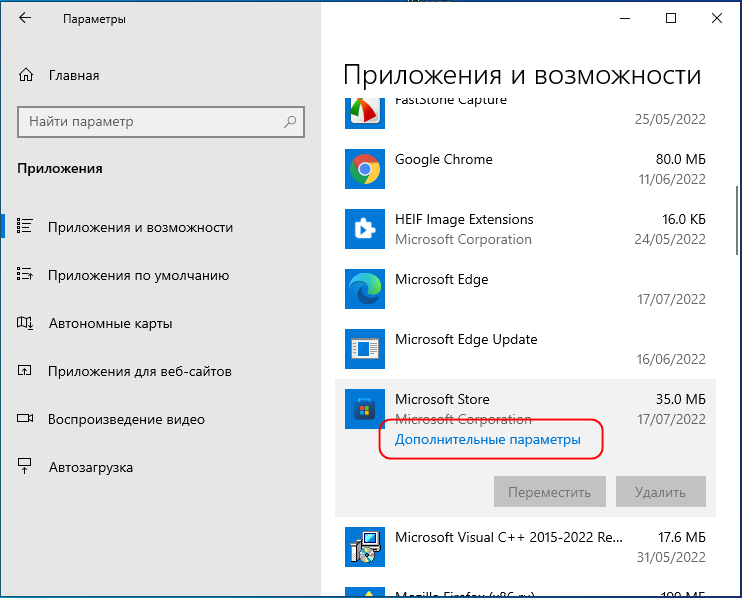Click the Microsoft Visual C++ installer icon

click(364, 547)
